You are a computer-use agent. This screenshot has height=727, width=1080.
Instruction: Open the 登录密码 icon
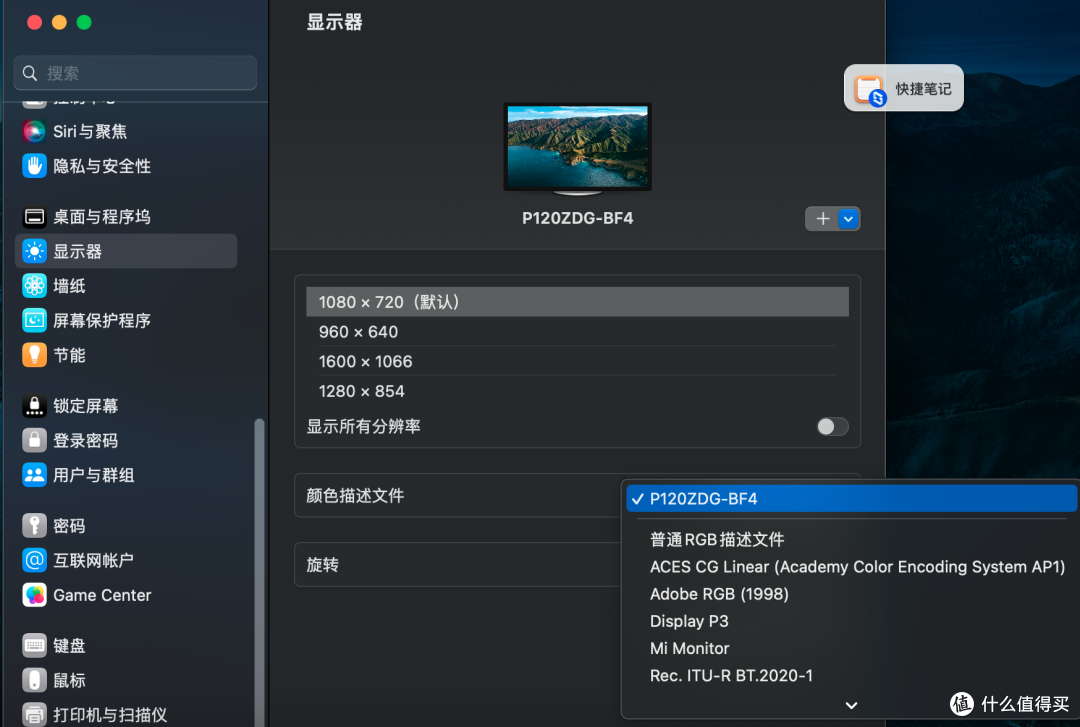pos(34,440)
